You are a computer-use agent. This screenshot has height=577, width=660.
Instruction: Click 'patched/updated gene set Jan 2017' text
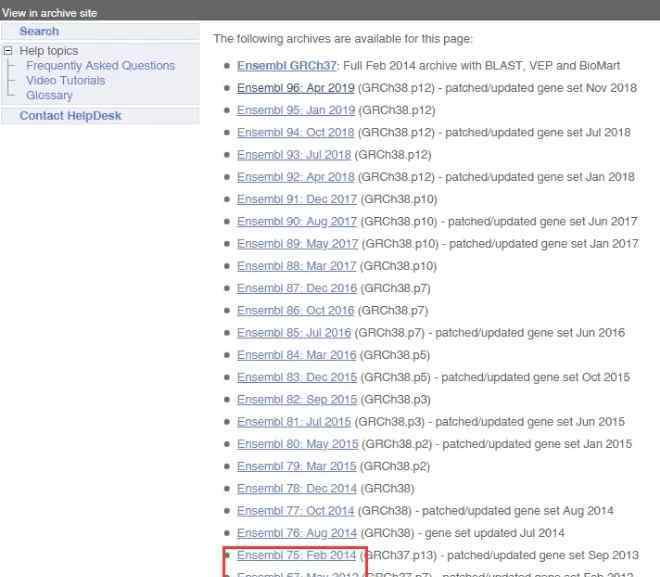click(x=544, y=244)
